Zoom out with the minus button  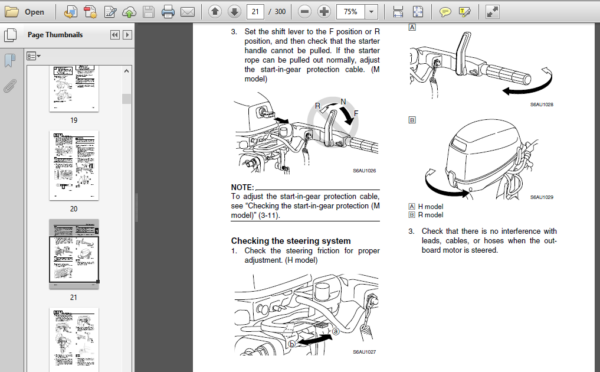(305, 12)
